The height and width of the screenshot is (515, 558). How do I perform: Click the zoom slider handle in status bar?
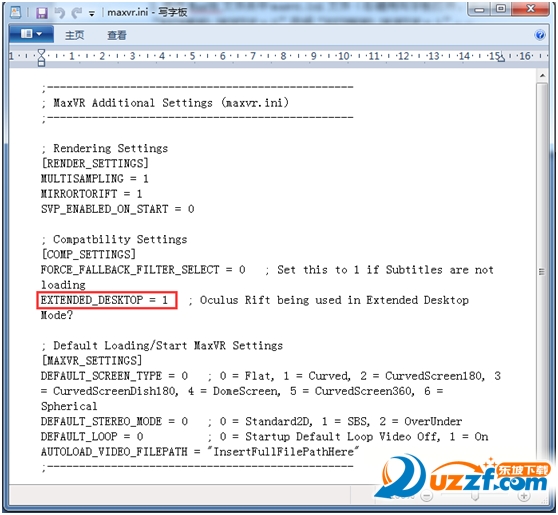point(475,496)
